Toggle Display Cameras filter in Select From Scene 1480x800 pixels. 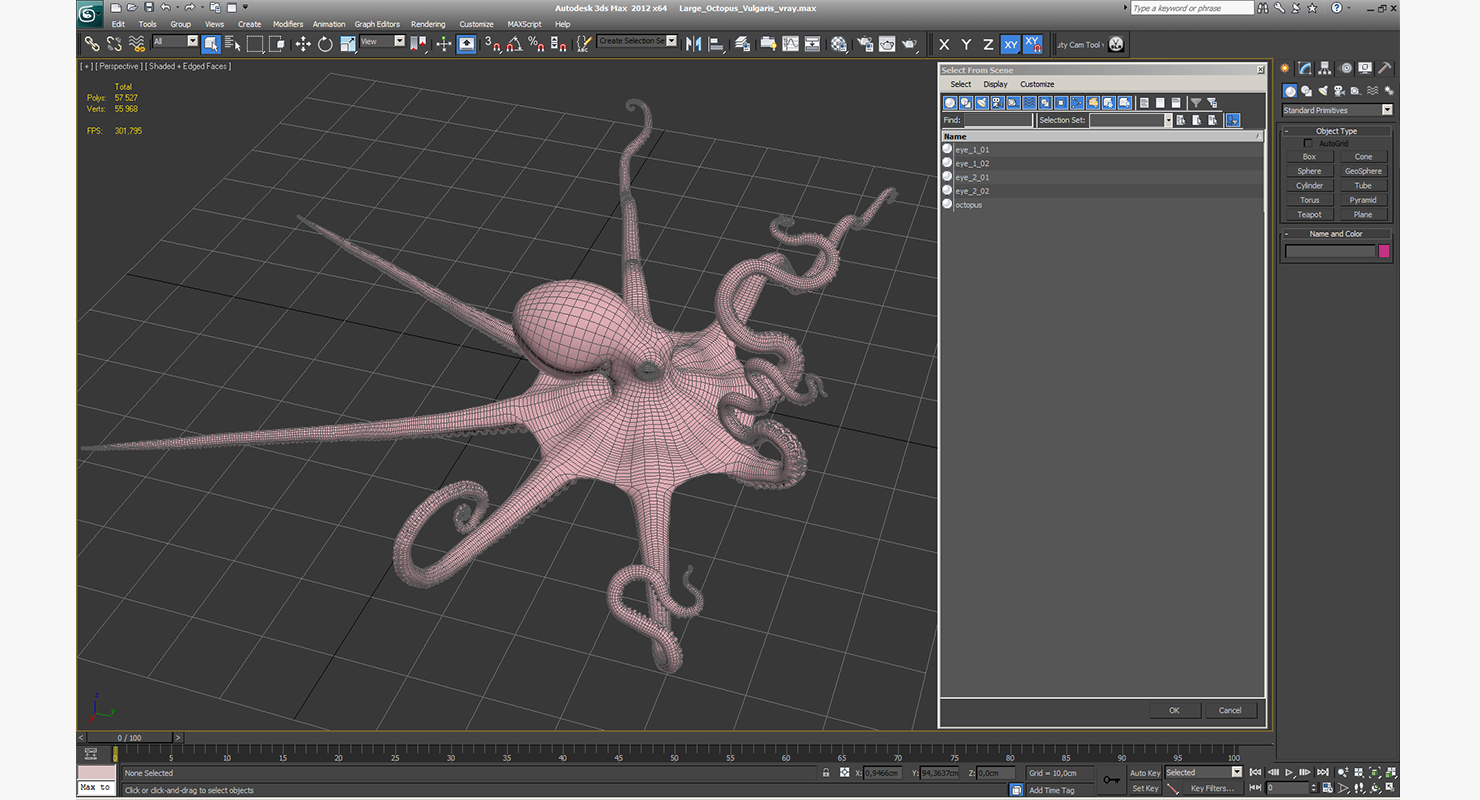(998, 102)
